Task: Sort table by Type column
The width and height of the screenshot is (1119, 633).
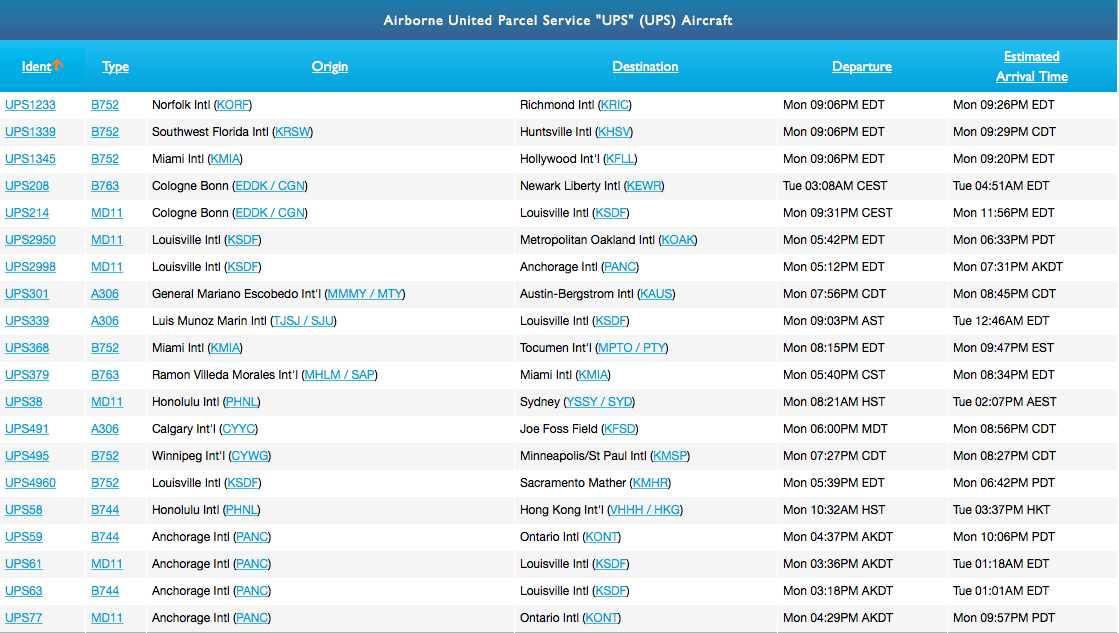Action: pyautogui.click(x=115, y=66)
